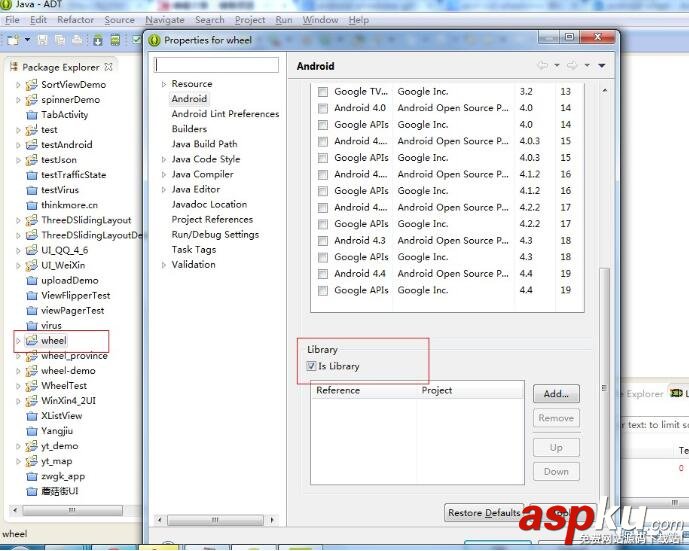Screen dimensions: 689x551
Task: Open the Refactor menu
Action: (x=75, y=20)
